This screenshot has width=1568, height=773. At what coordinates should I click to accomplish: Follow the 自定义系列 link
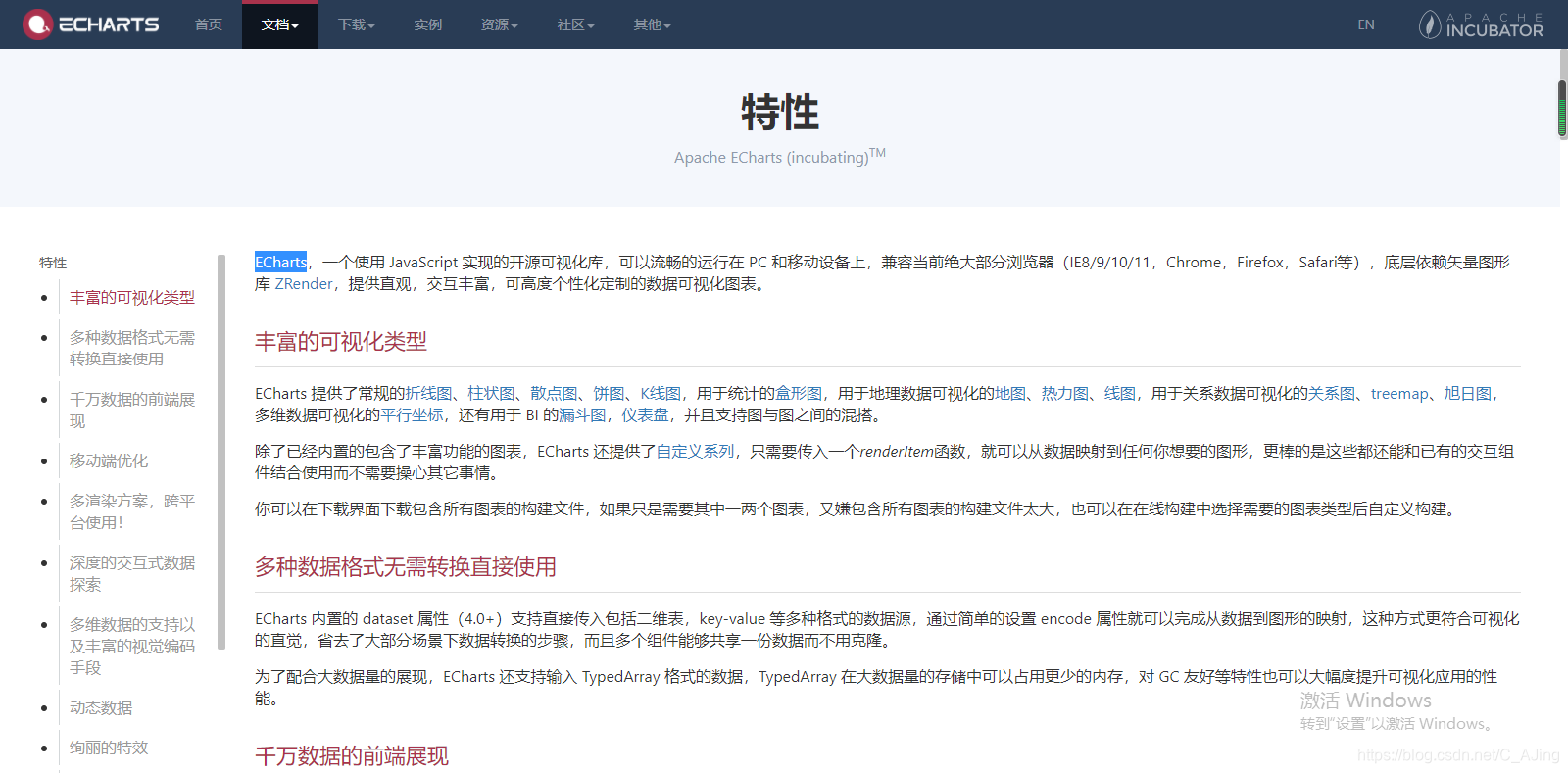point(695,452)
